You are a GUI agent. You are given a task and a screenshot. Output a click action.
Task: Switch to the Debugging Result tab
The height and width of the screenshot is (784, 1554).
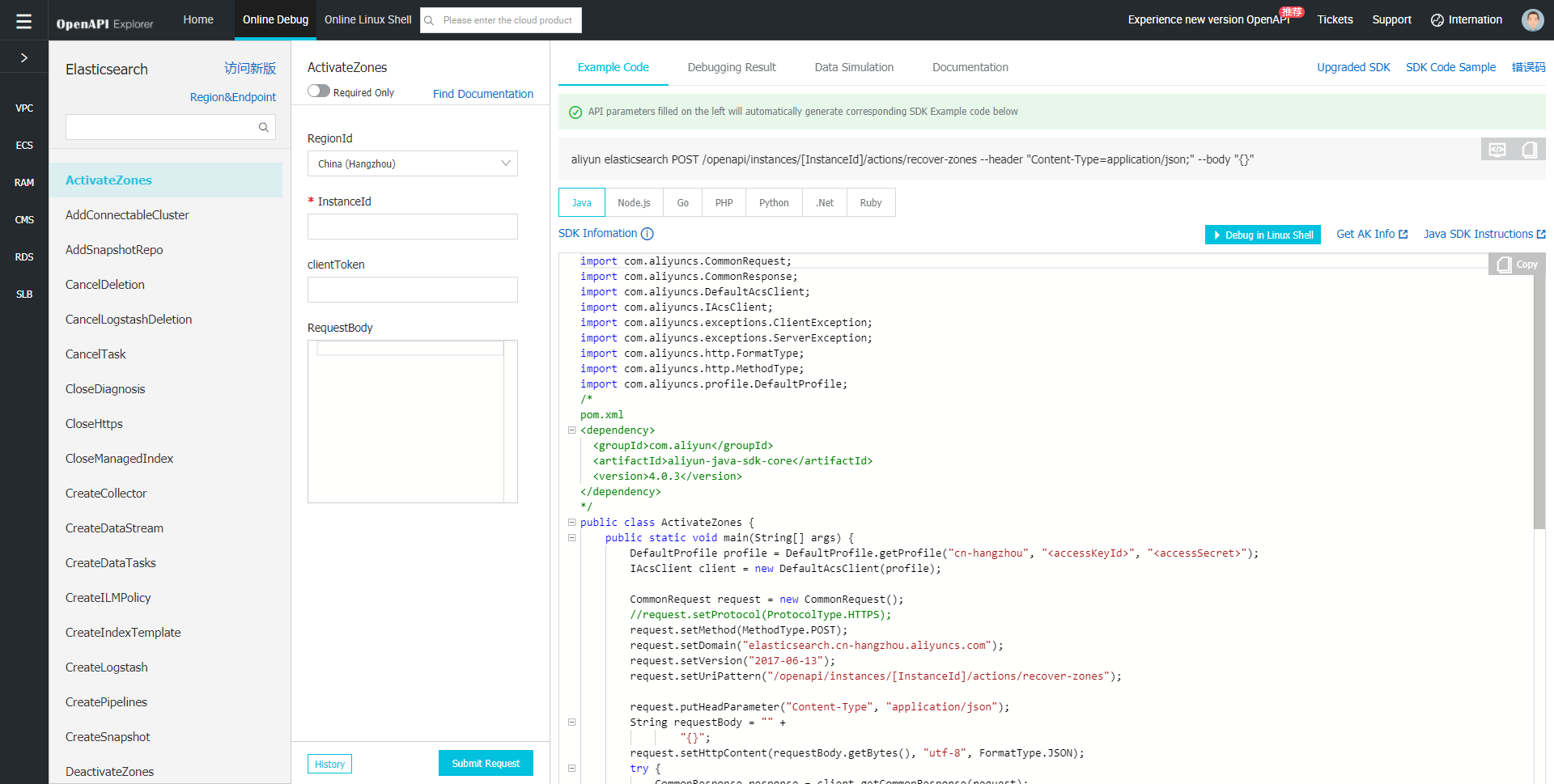point(732,67)
